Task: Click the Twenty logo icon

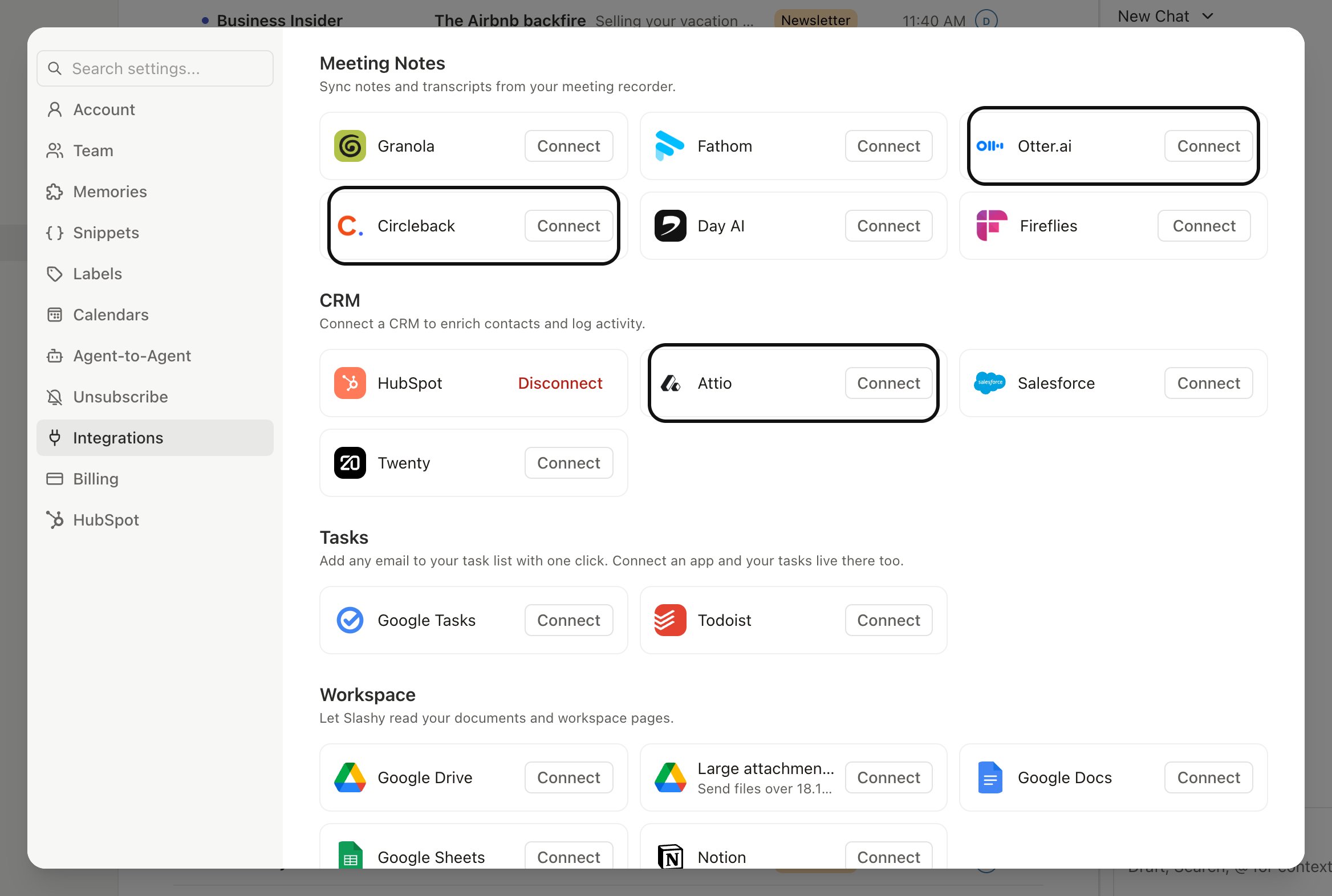Action: (350, 463)
